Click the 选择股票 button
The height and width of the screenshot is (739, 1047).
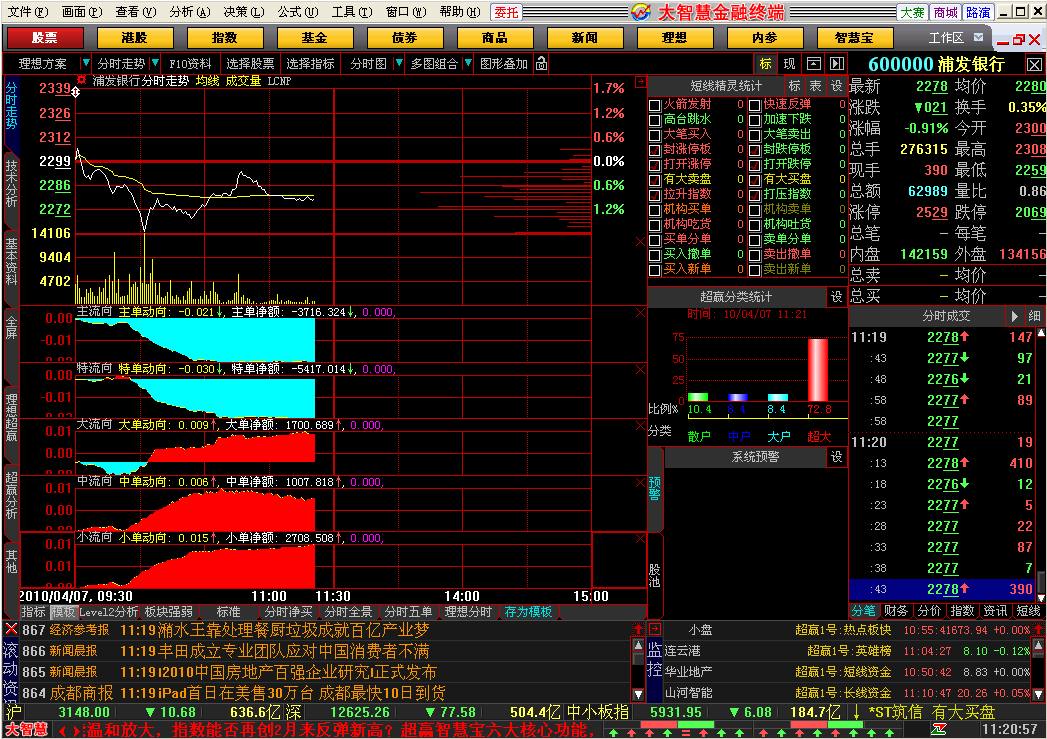(250, 63)
